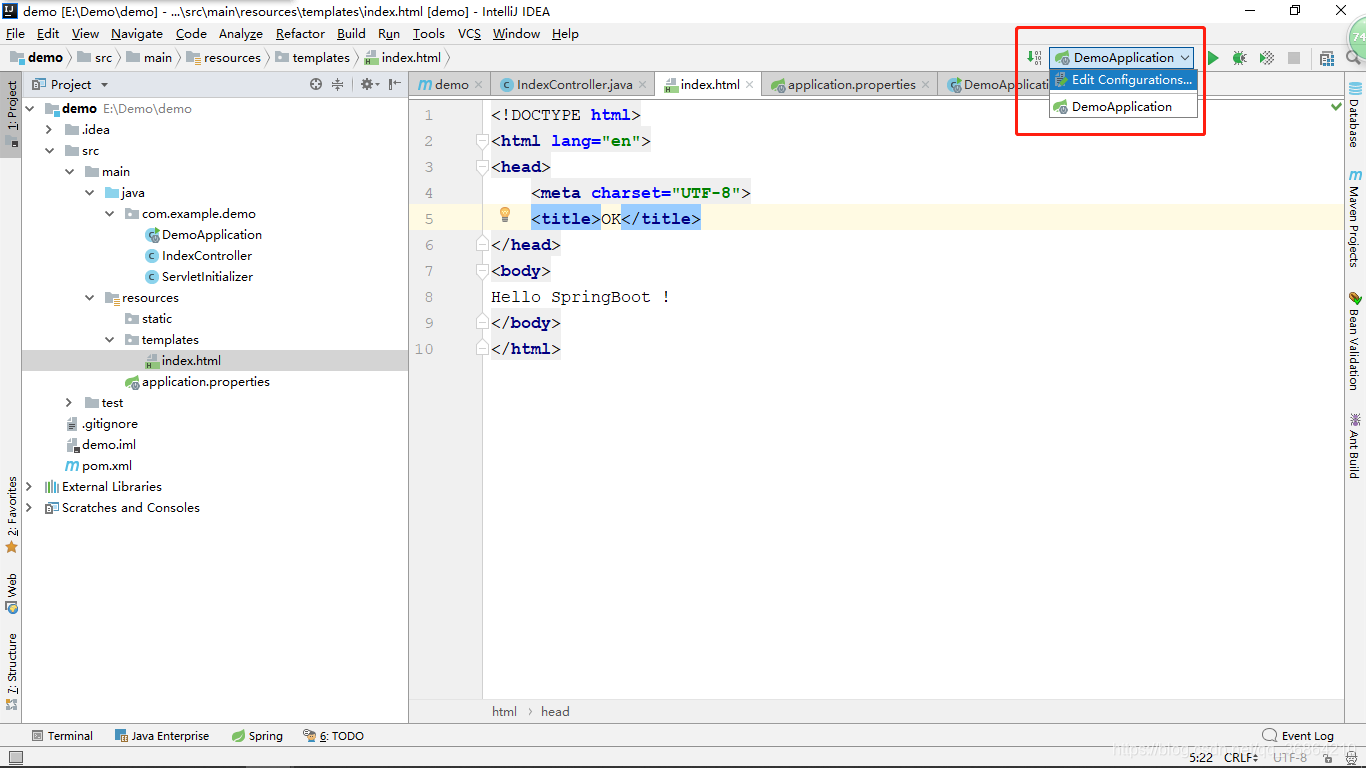Choose DemoApplication from configuration list
The width and height of the screenshot is (1366, 768).
[1123, 106]
